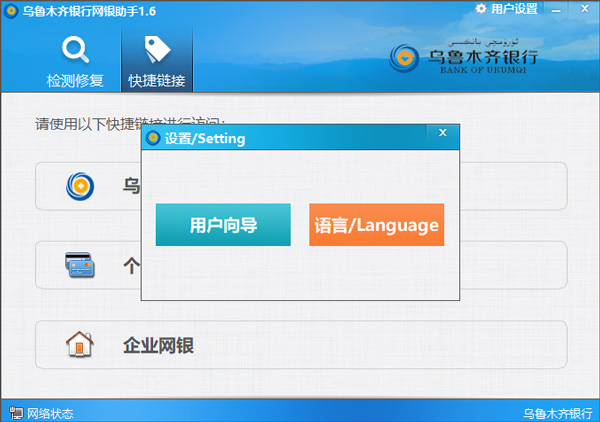Open 用户设置 in the title bar
The image size is (600, 422).
click(507, 8)
